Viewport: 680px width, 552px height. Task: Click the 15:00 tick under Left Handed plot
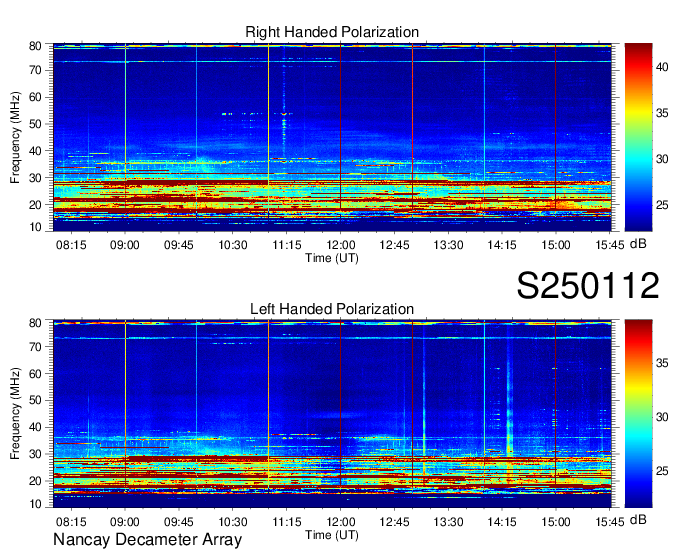[x=556, y=522]
